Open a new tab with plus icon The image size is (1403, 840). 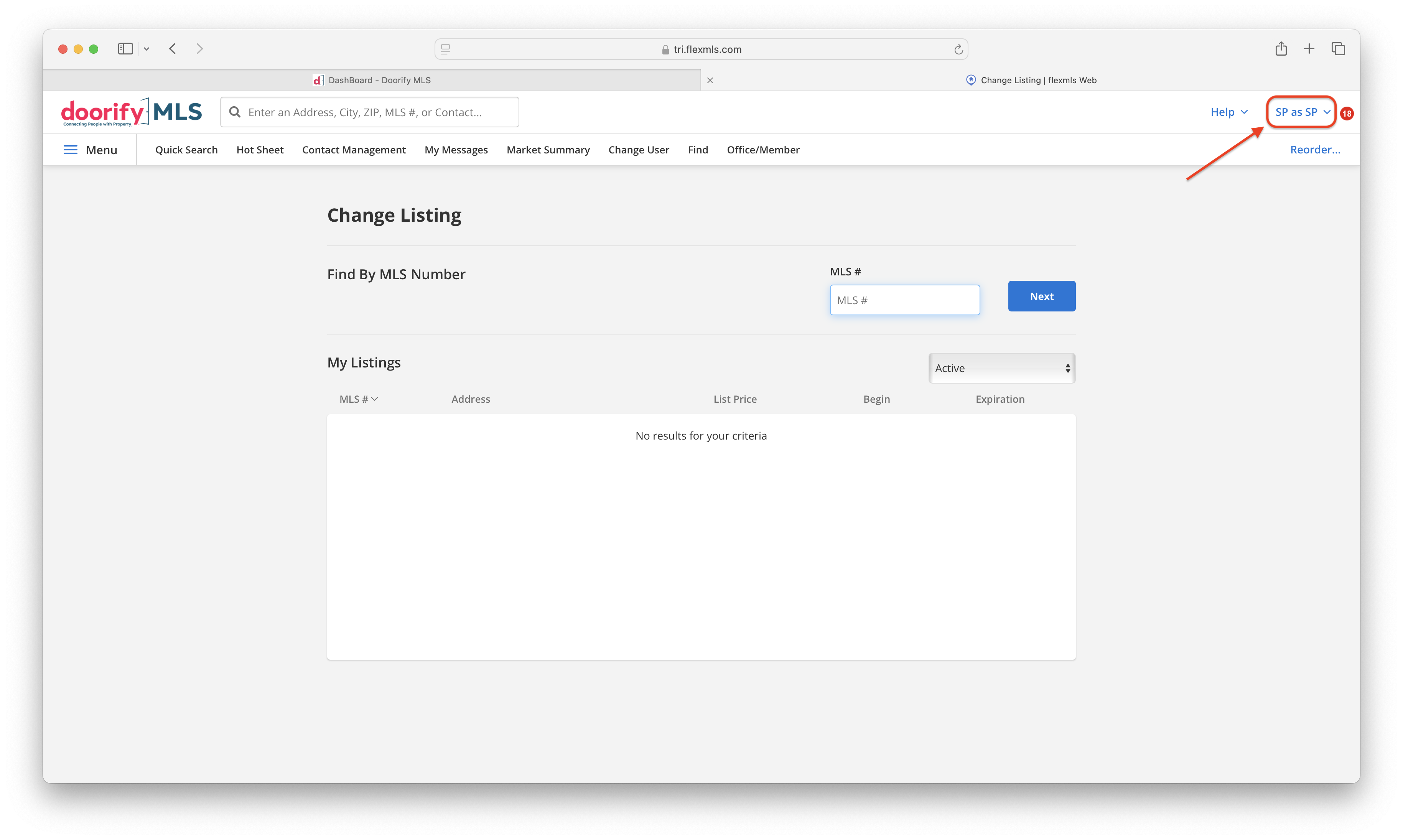(1309, 49)
